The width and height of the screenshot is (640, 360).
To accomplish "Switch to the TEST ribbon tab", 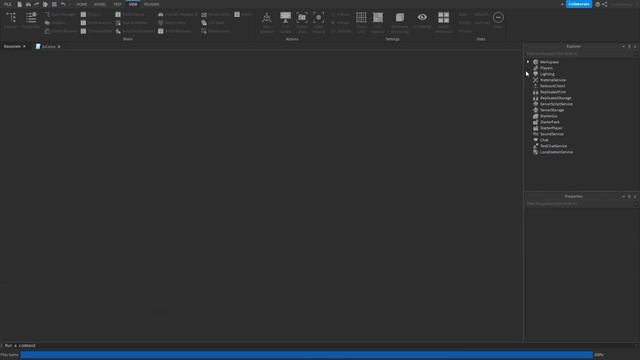I will [117, 4].
